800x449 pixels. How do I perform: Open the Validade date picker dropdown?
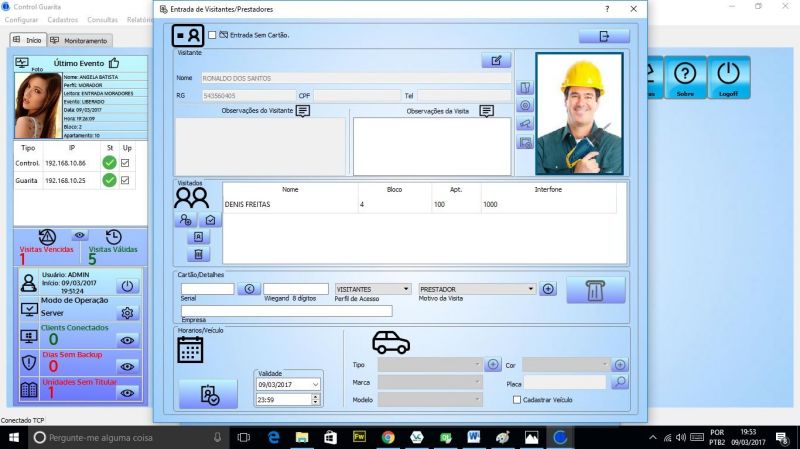click(x=316, y=384)
